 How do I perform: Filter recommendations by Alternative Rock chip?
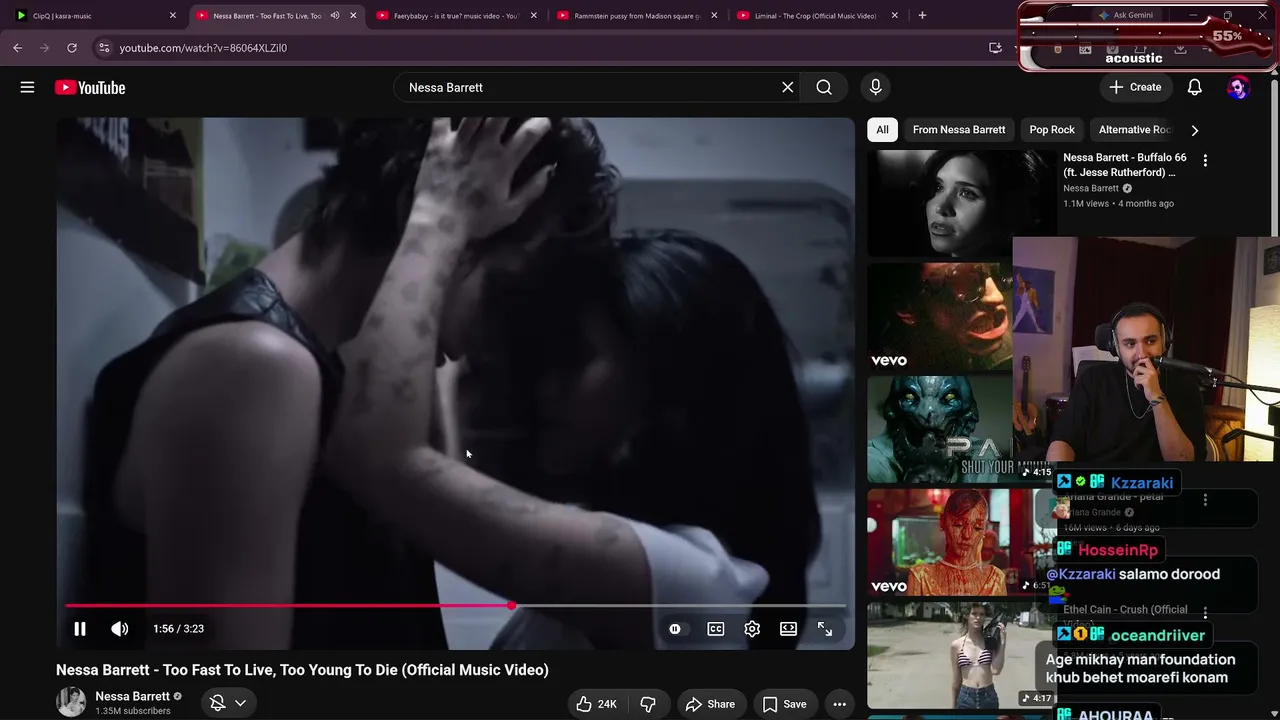click(x=1134, y=130)
